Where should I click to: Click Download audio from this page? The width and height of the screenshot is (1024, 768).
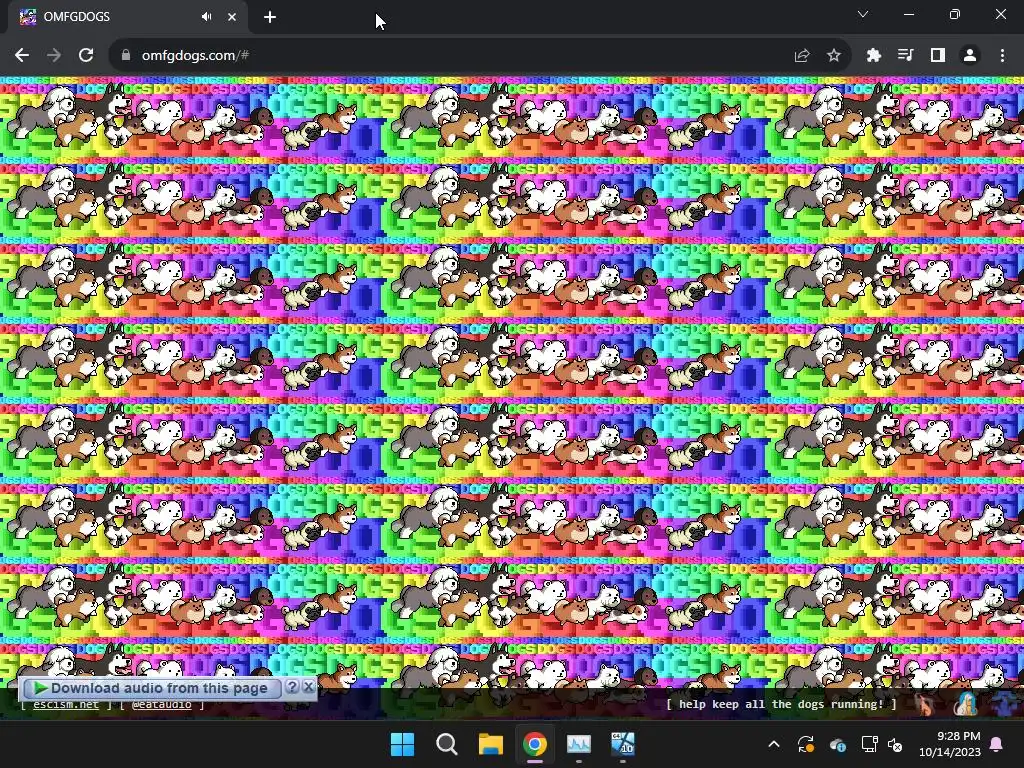tap(150, 688)
